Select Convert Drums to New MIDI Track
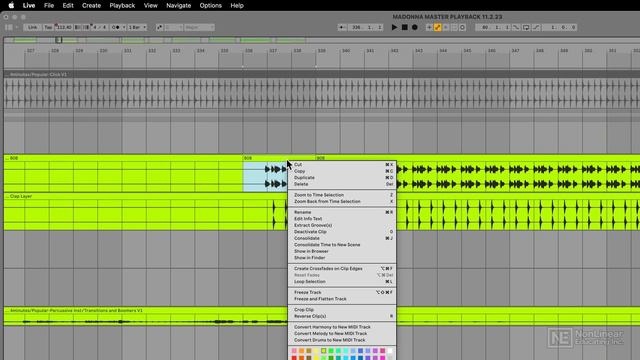 tap(342, 340)
